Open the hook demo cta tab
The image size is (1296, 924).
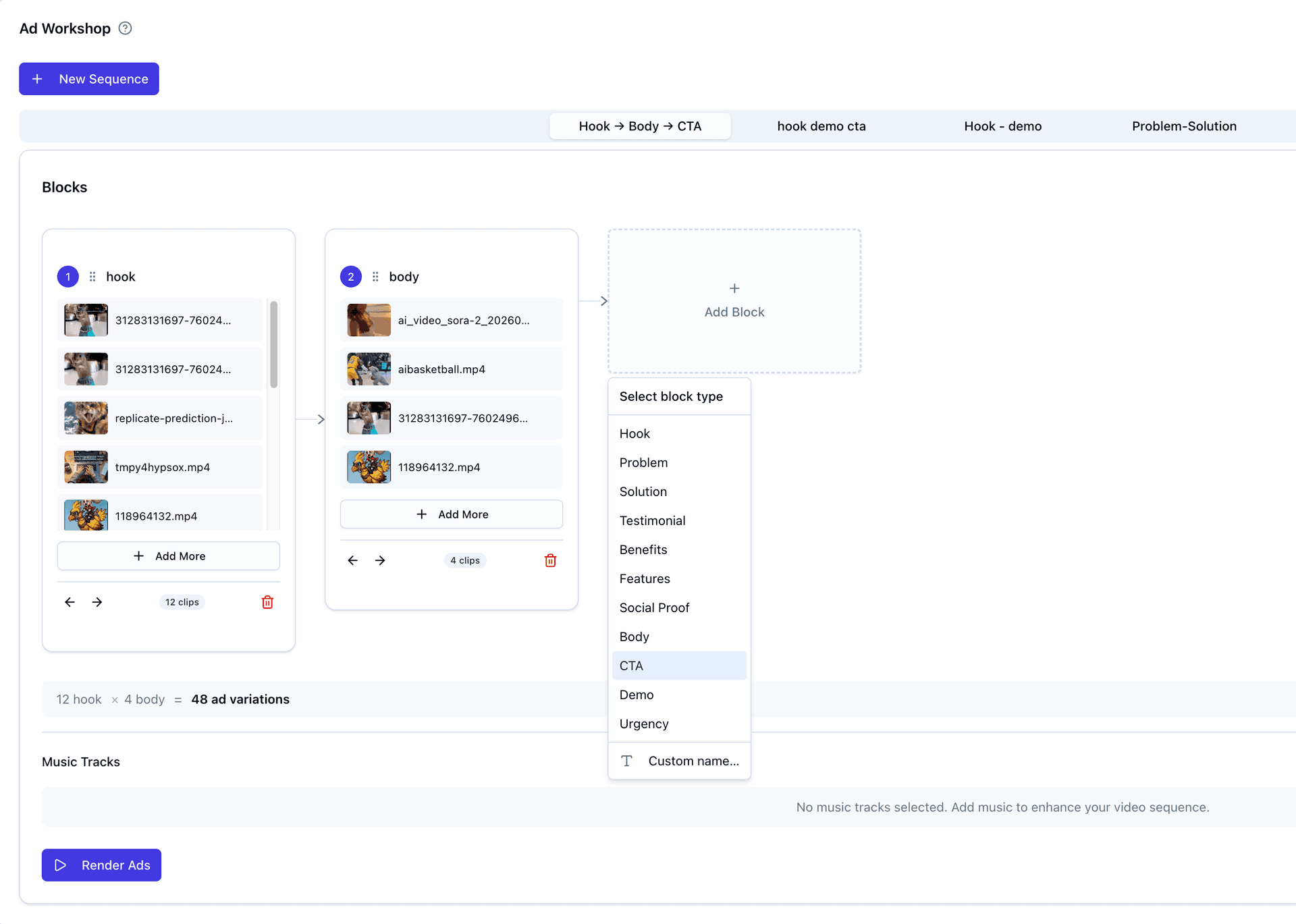pos(821,126)
